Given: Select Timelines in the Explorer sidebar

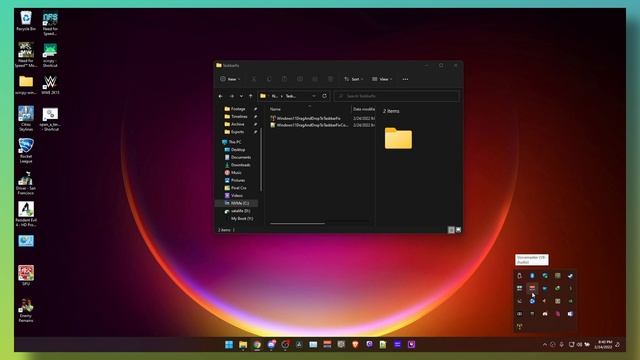Looking at the screenshot, I should click(x=239, y=117).
